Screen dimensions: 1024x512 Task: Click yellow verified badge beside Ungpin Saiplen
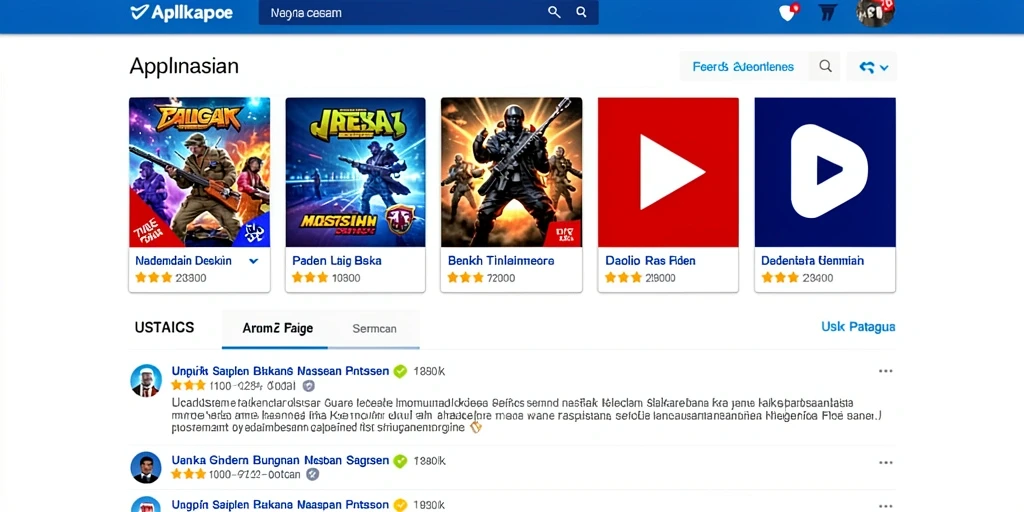pos(400,505)
